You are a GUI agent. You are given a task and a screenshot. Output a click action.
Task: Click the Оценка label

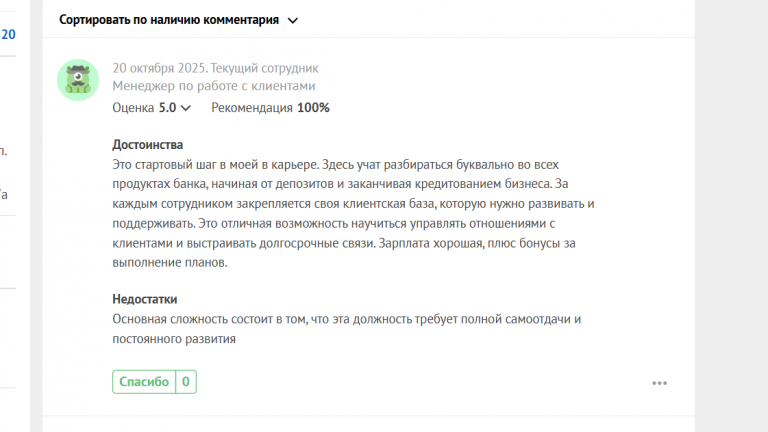point(133,108)
